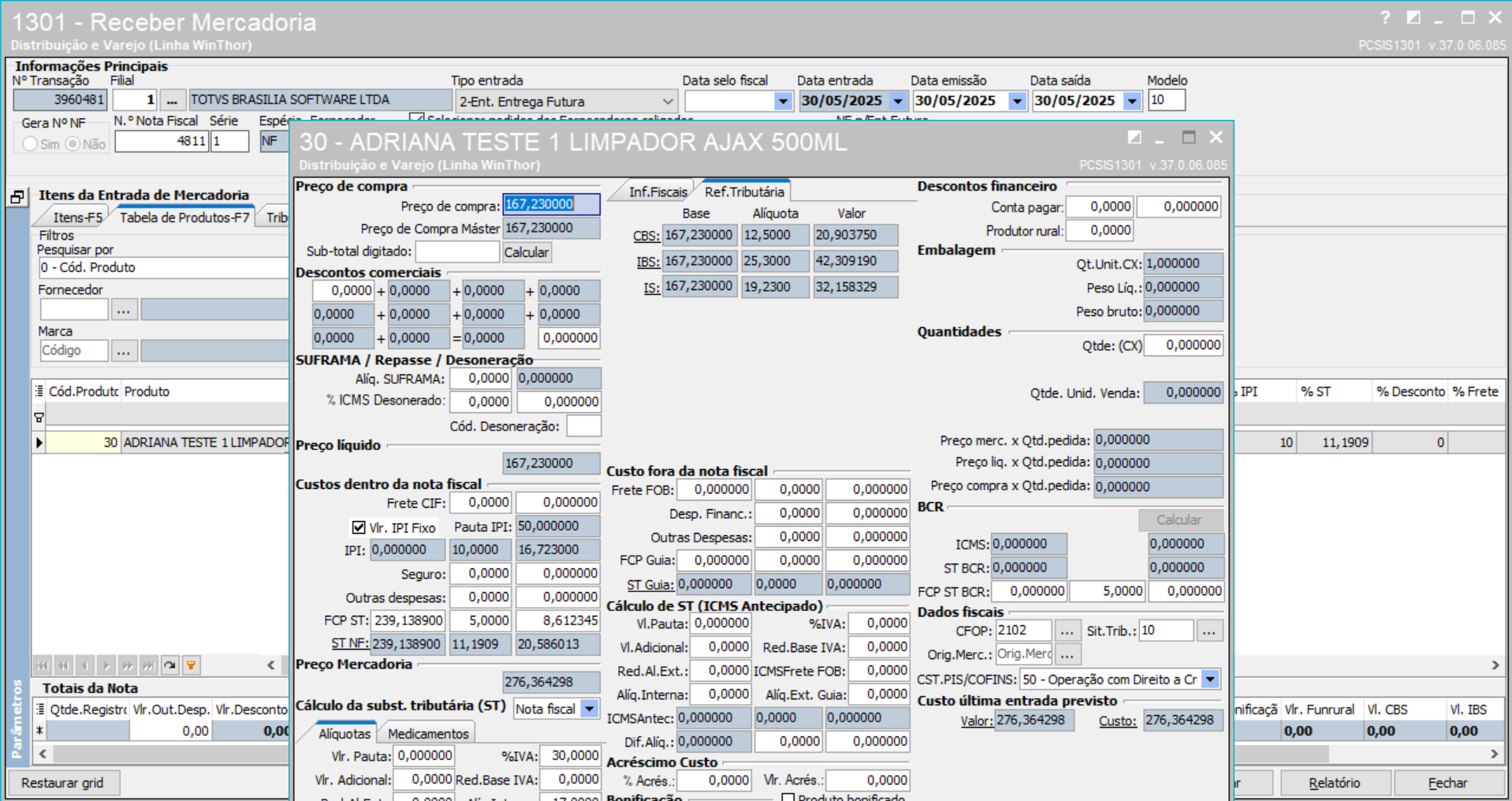This screenshot has height=801, width=1512.
Task: Toggle the Vlr. IPI Fixo checkbox
Action: tap(359, 527)
